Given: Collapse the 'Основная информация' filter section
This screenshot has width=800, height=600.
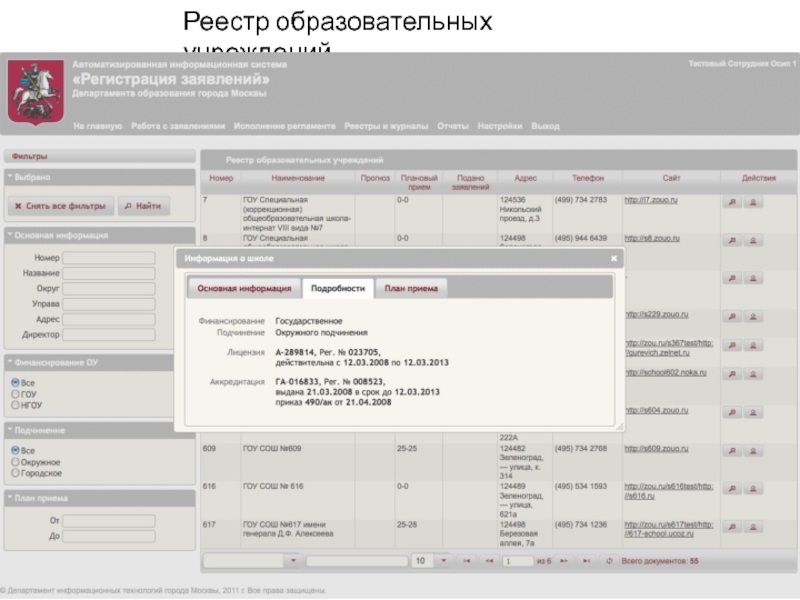Looking at the screenshot, I should pos(10,235).
